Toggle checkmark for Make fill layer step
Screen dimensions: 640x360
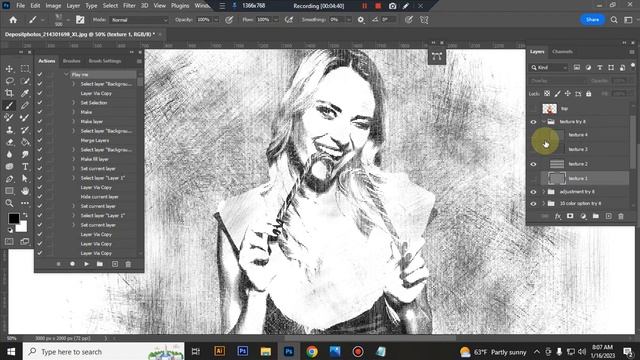(x=40, y=159)
